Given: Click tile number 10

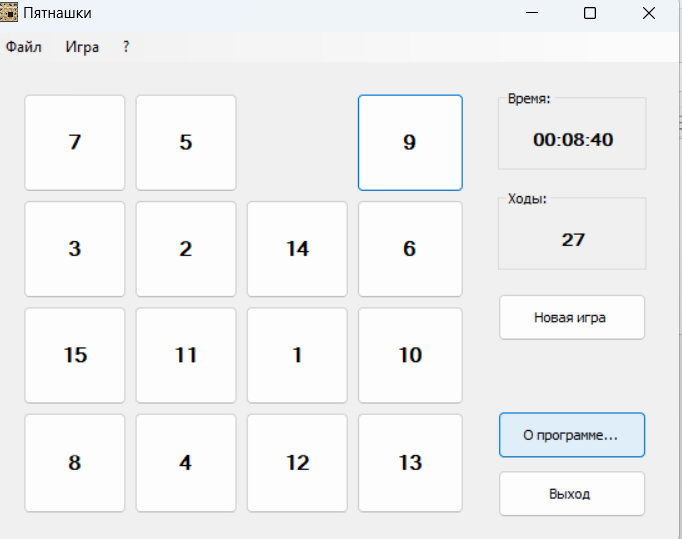Looking at the screenshot, I should point(410,355).
